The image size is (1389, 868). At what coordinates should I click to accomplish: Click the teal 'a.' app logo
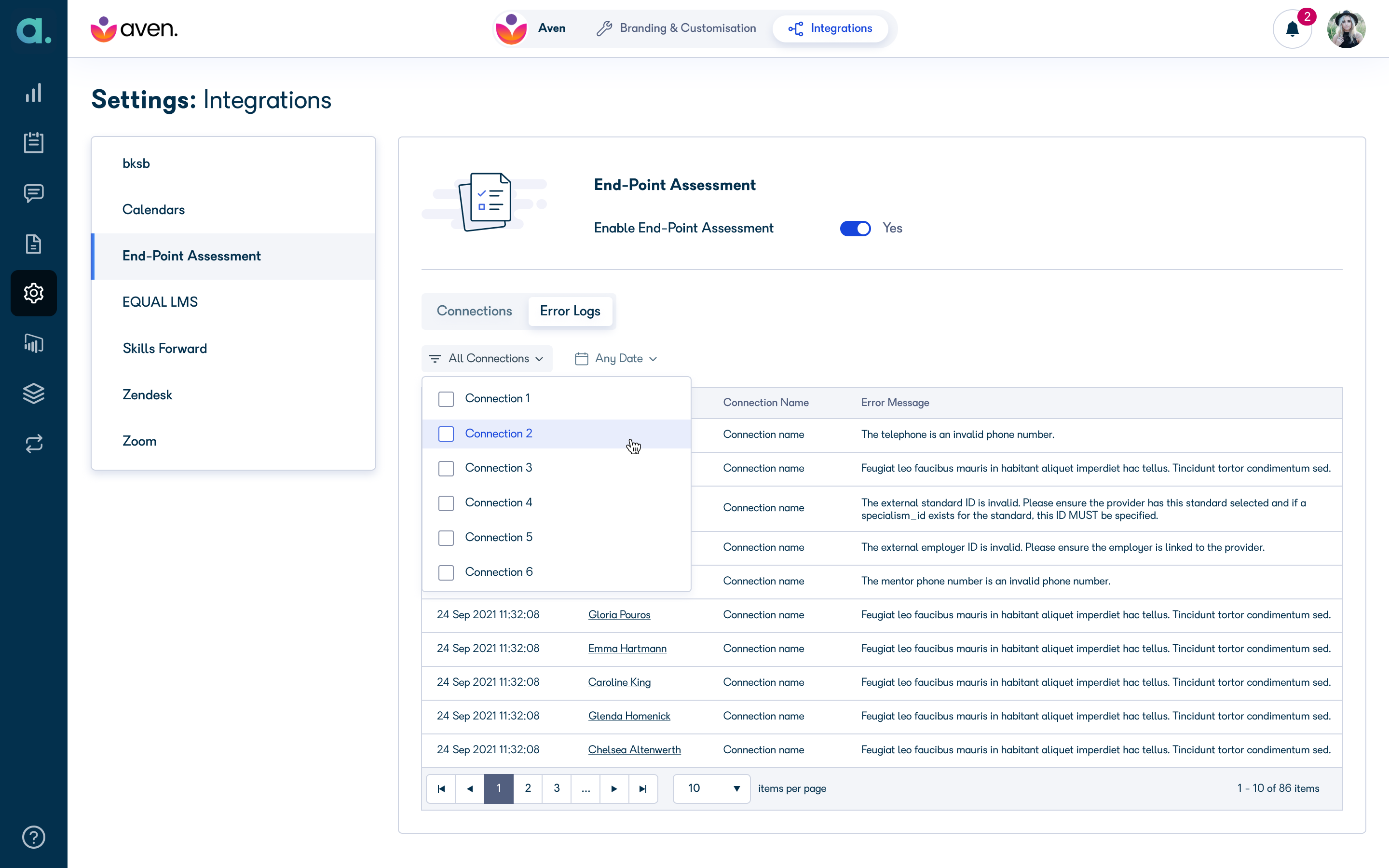pyautogui.click(x=33, y=30)
